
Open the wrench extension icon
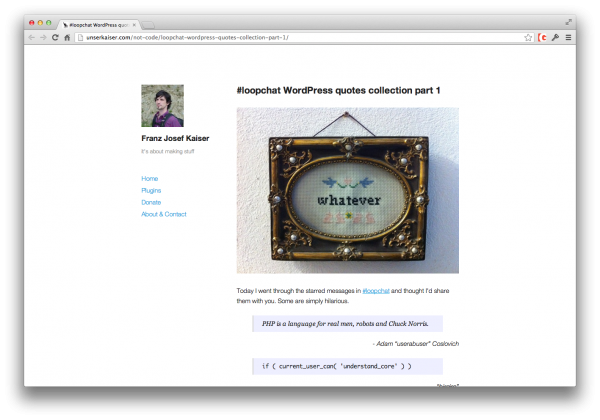pyautogui.click(x=555, y=37)
